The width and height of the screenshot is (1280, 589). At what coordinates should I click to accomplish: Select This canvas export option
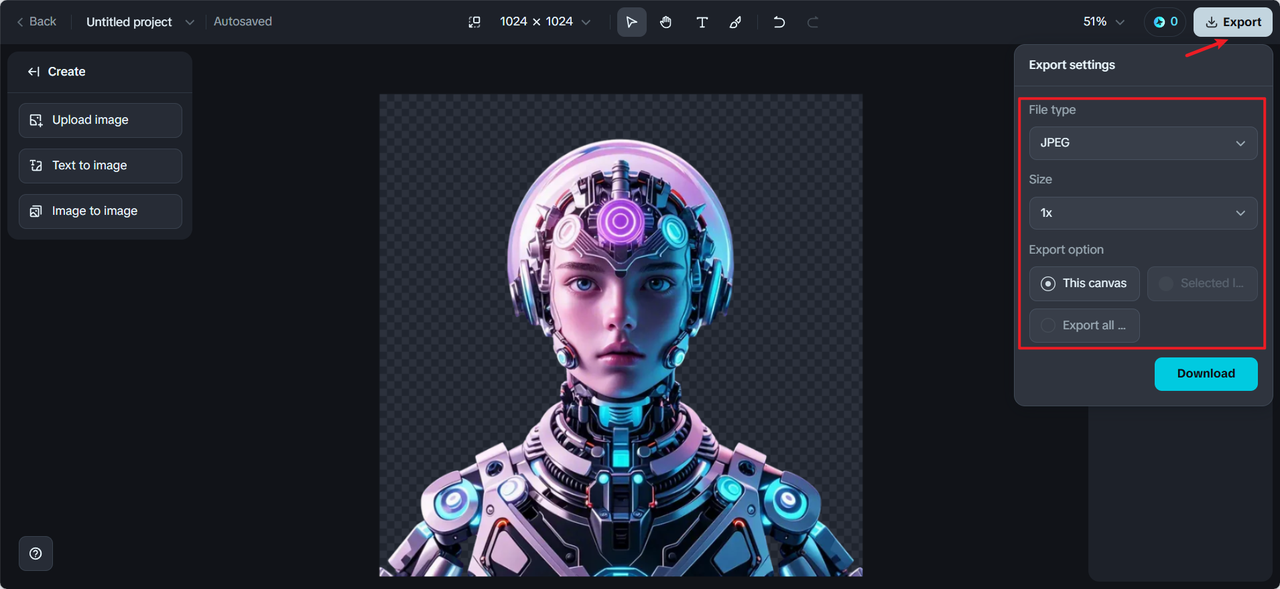tap(1084, 284)
